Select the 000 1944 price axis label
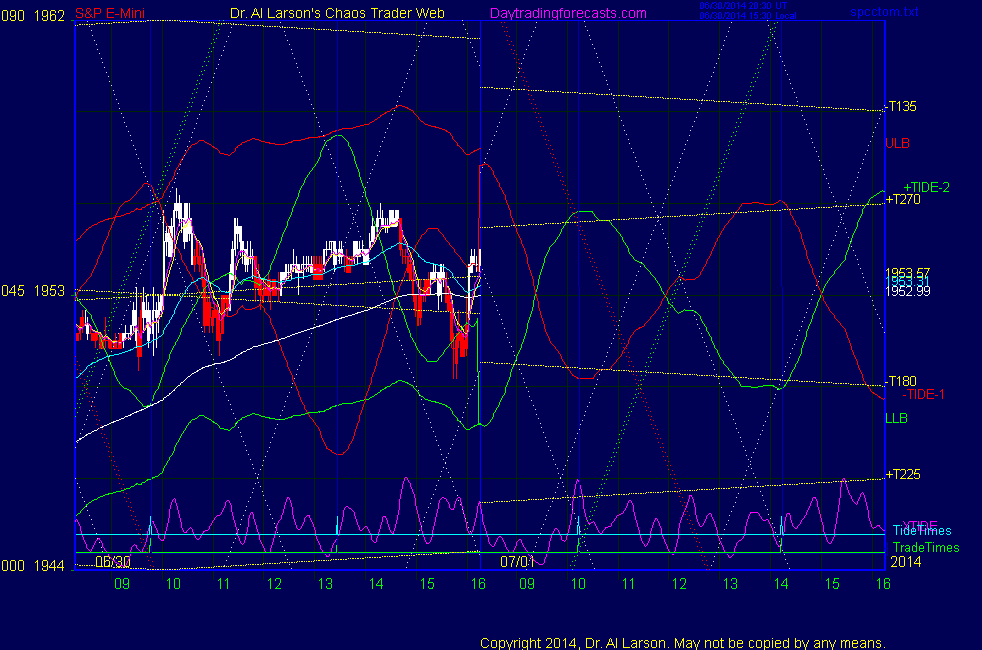 [33, 566]
